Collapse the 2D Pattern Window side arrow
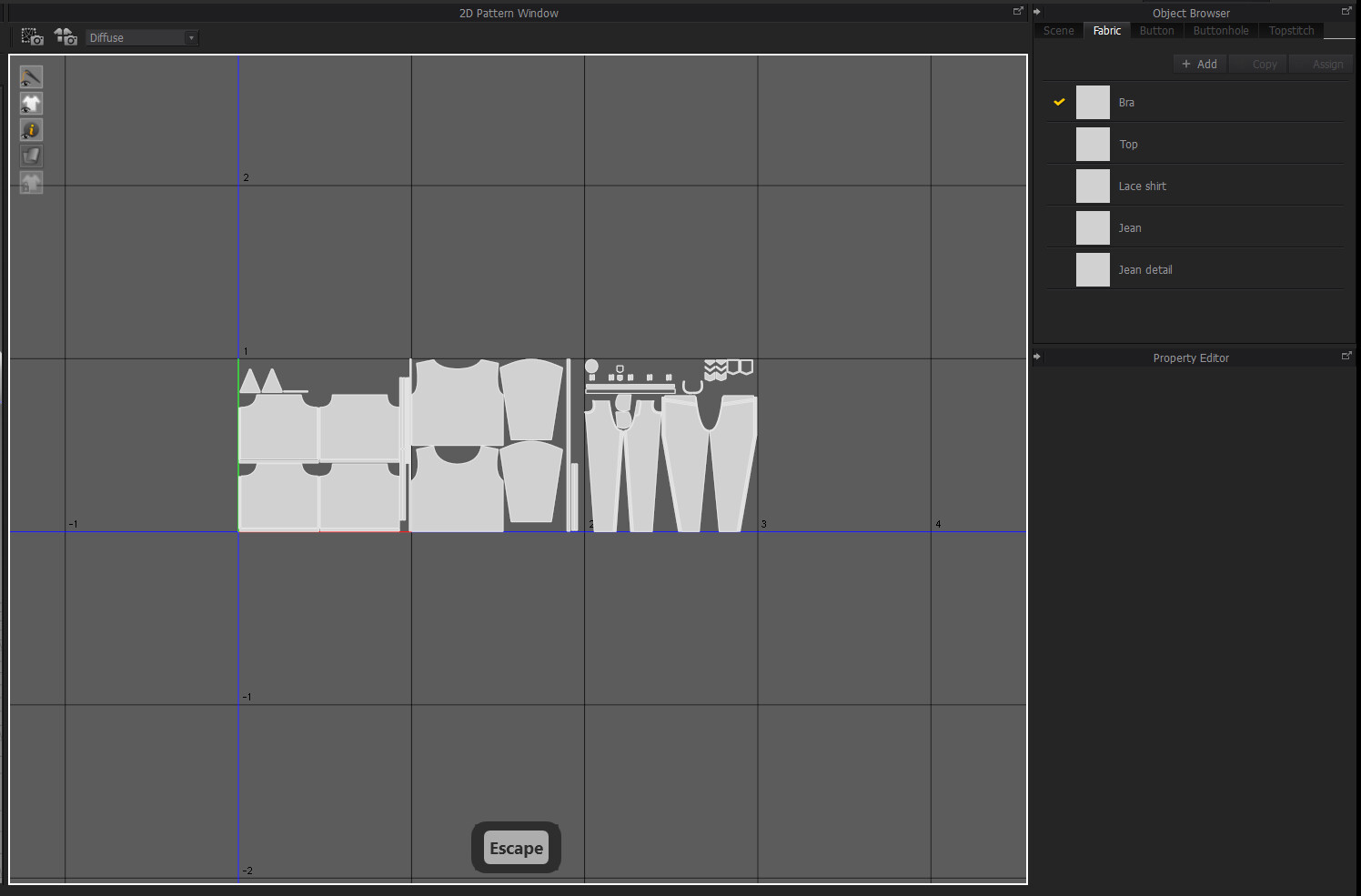The height and width of the screenshot is (896, 1361). click(1018, 11)
